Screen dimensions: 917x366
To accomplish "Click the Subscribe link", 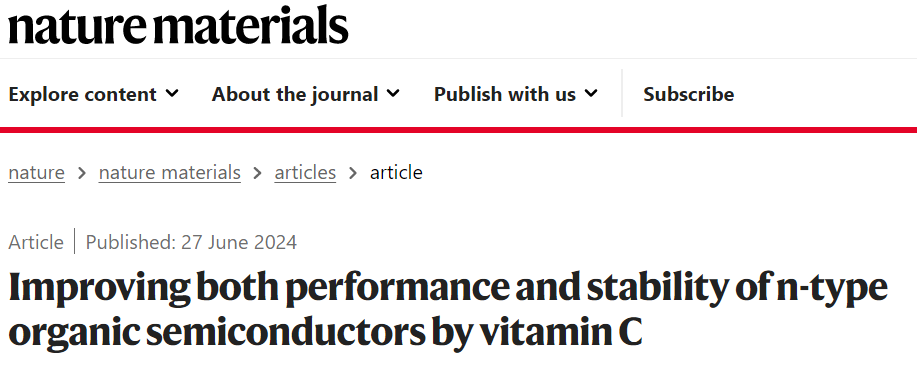I will pos(688,94).
